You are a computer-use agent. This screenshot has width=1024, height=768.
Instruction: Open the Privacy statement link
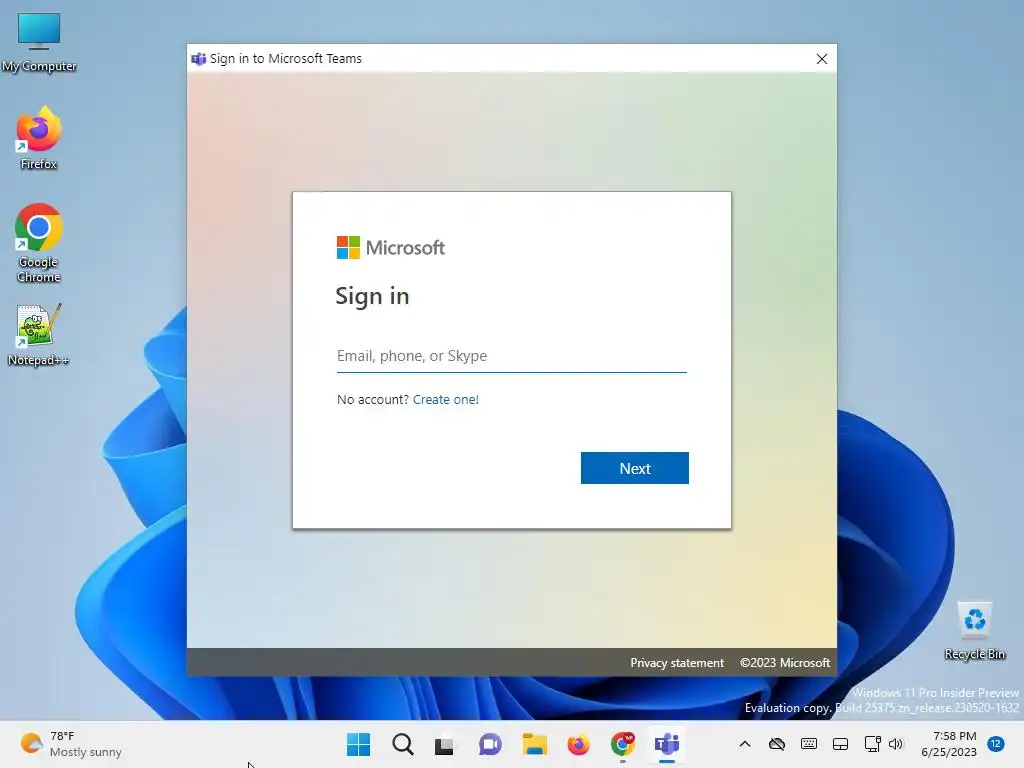point(677,662)
